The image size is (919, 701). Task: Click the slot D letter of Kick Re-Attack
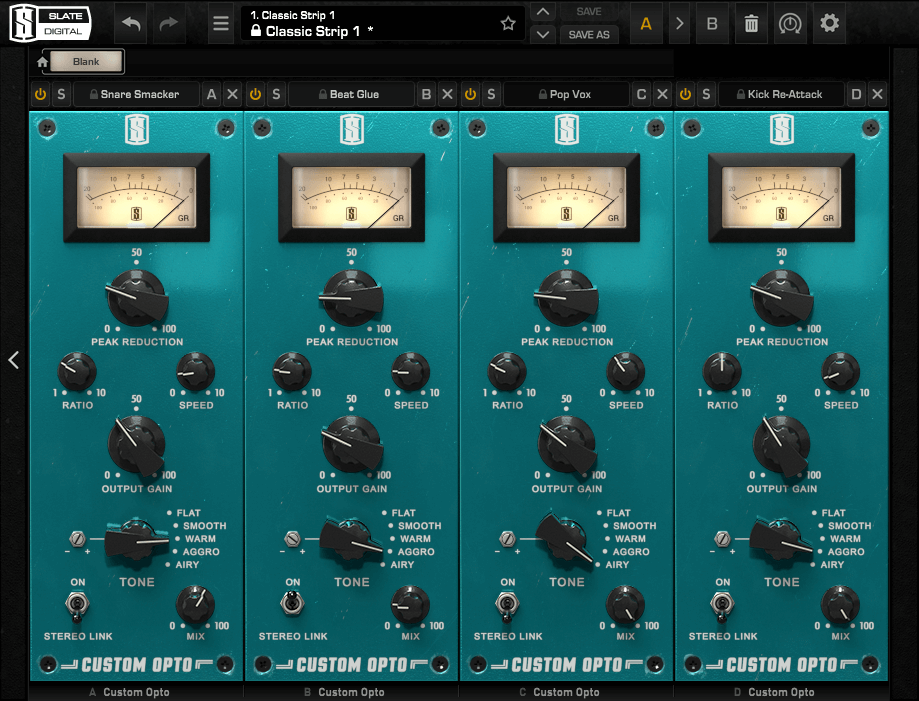coord(856,94)
